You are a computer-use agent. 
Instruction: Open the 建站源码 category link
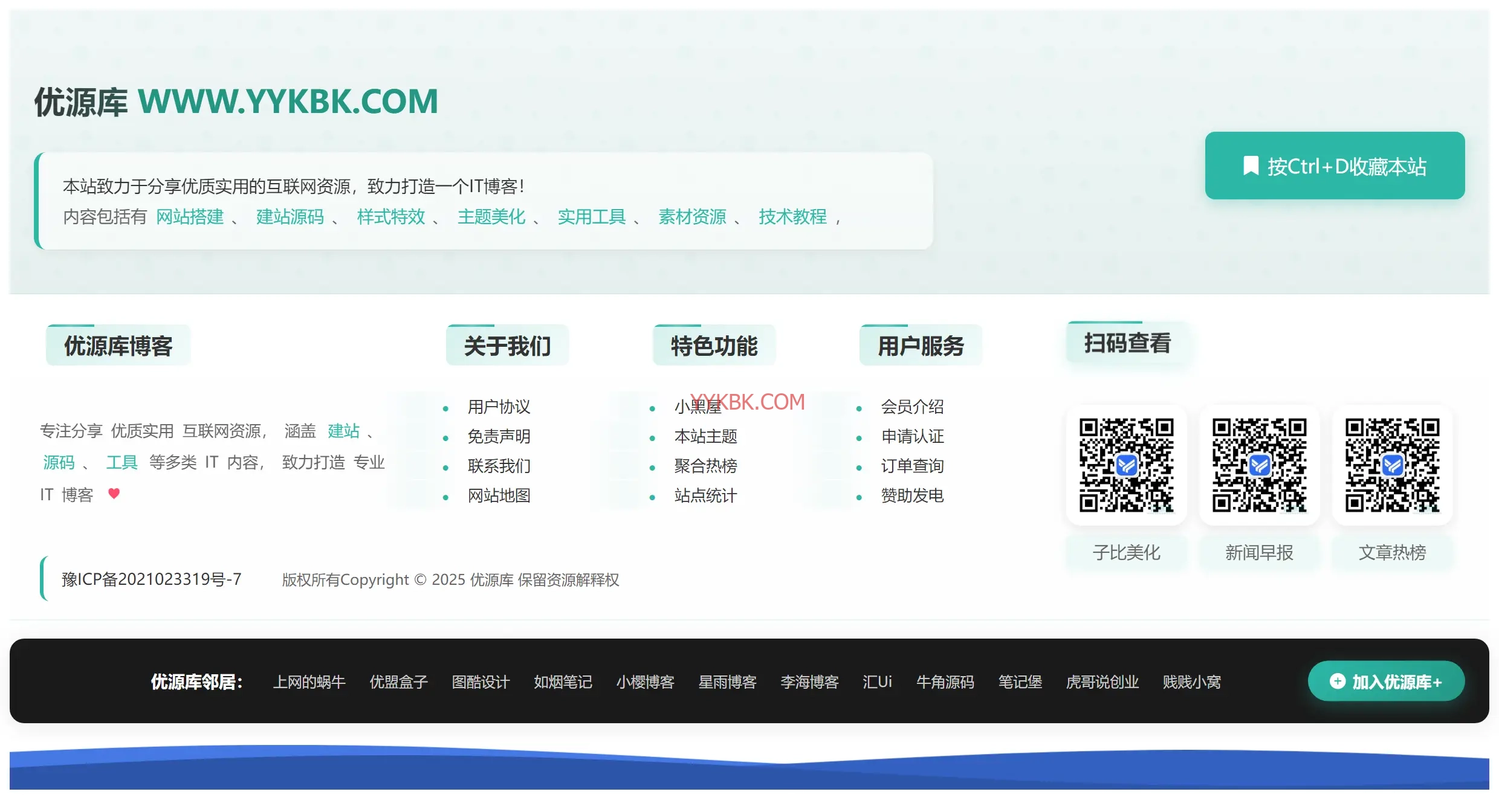290,216
